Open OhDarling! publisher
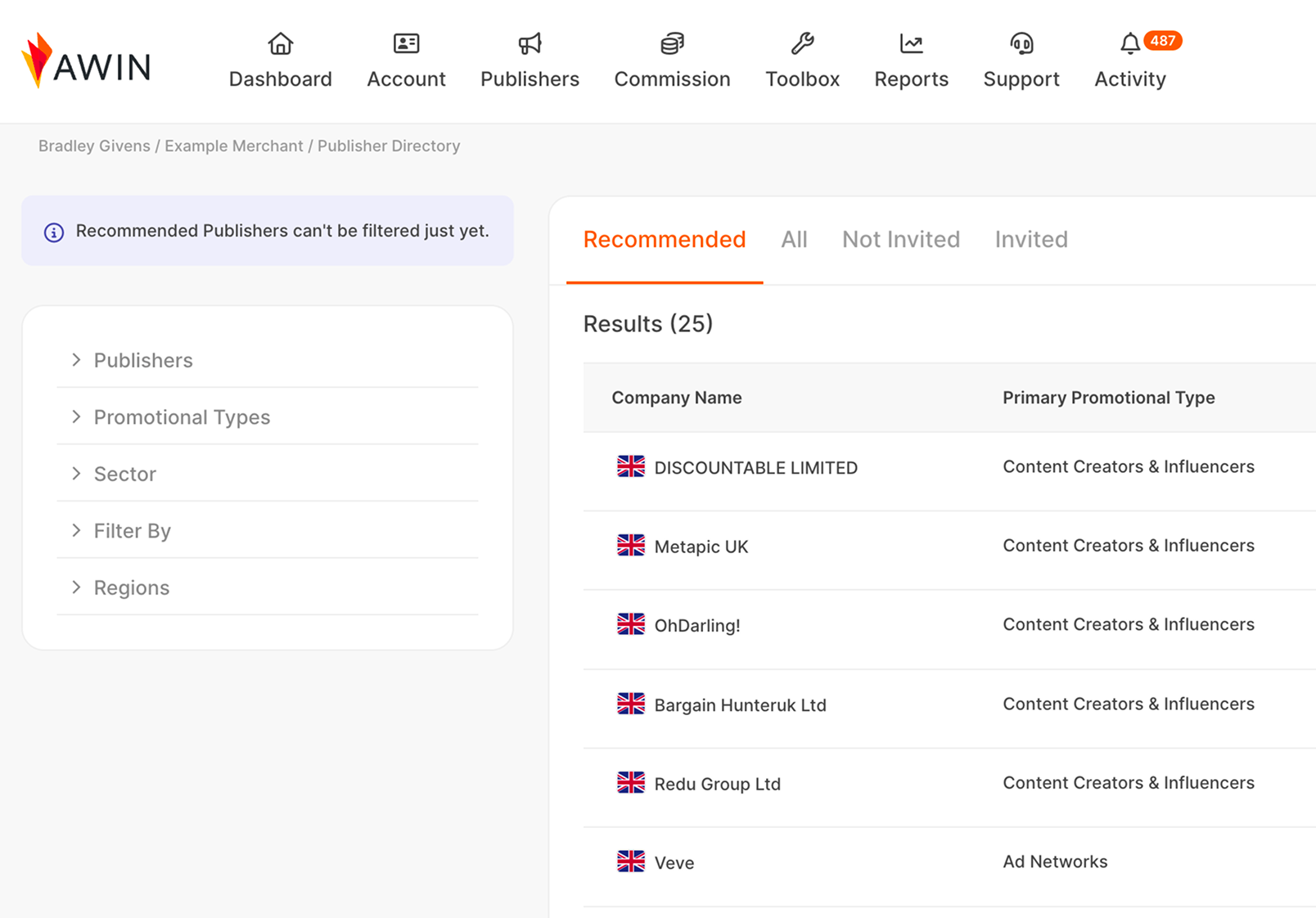This screenshot has height=918, width=1316. point(697,626)
